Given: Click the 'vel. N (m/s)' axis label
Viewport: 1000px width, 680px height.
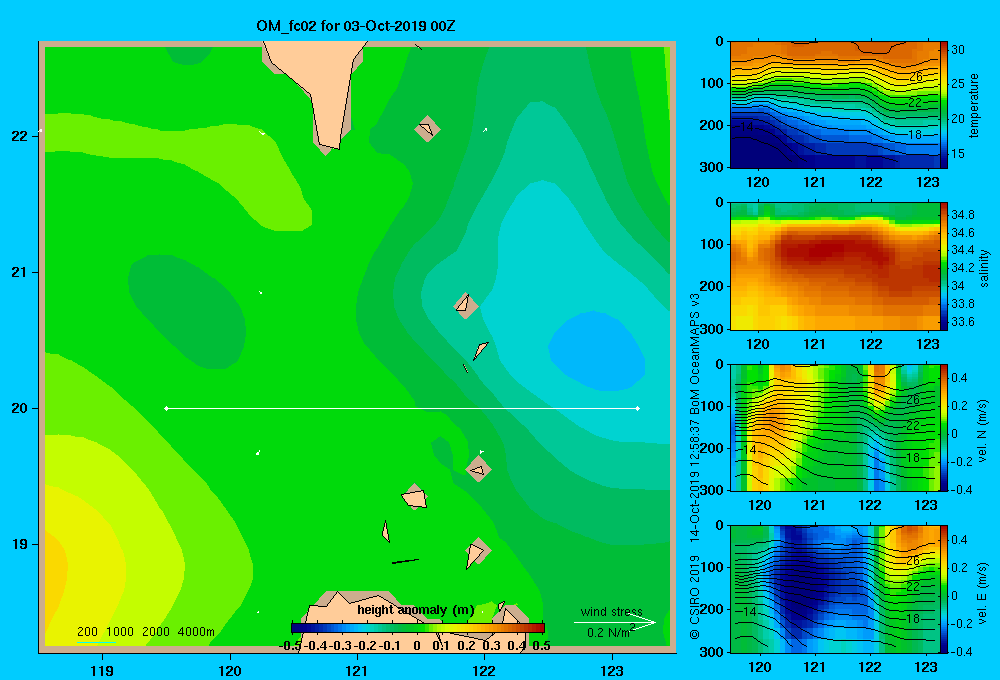Looking at the screenshot, I should 982,431.
